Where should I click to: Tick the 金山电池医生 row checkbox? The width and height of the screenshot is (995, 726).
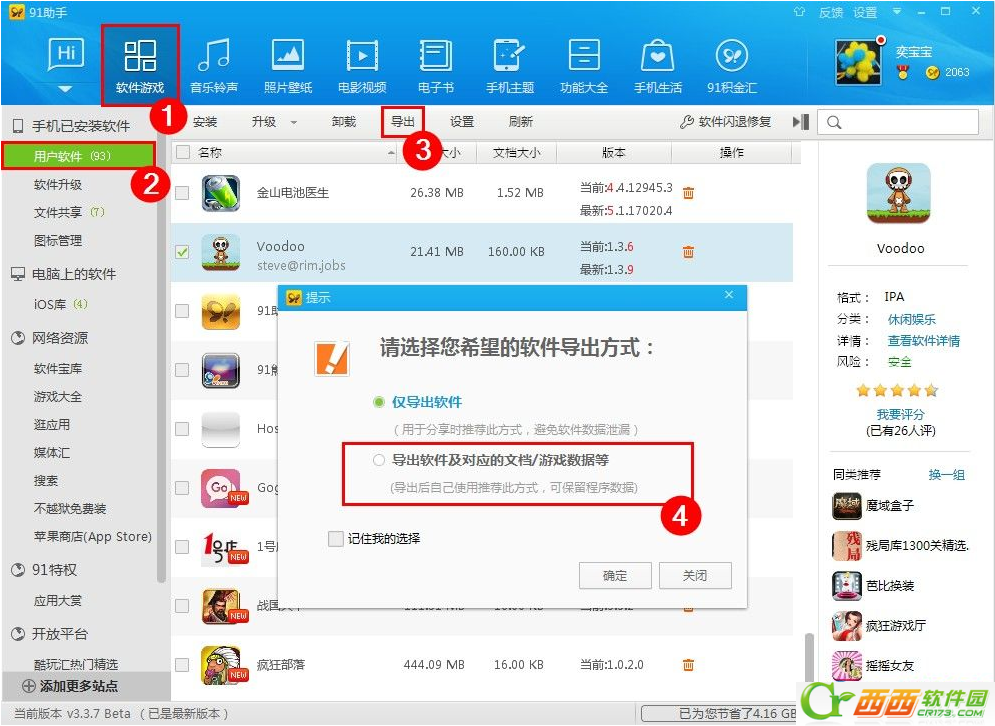[x=182, y=193]
